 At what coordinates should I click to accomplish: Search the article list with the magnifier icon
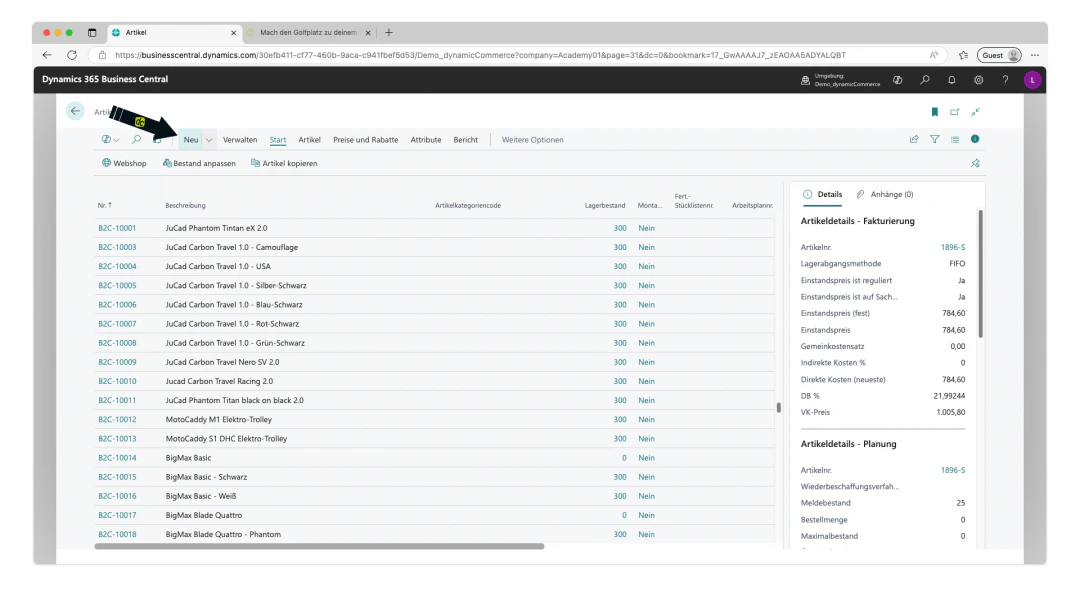click(x=136, y=140)
